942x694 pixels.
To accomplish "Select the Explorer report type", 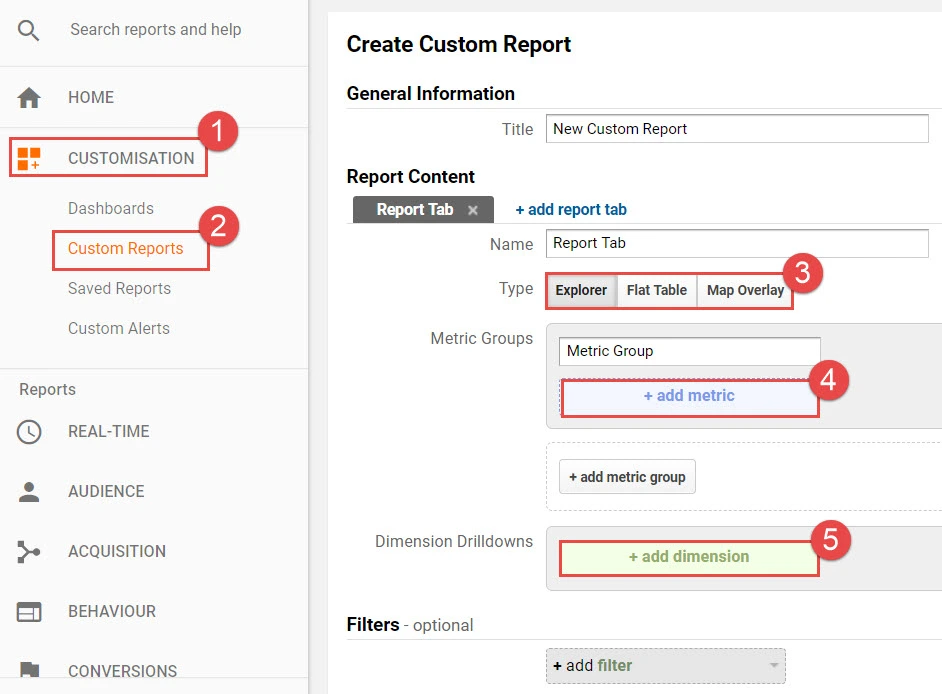I will [581, 290].
